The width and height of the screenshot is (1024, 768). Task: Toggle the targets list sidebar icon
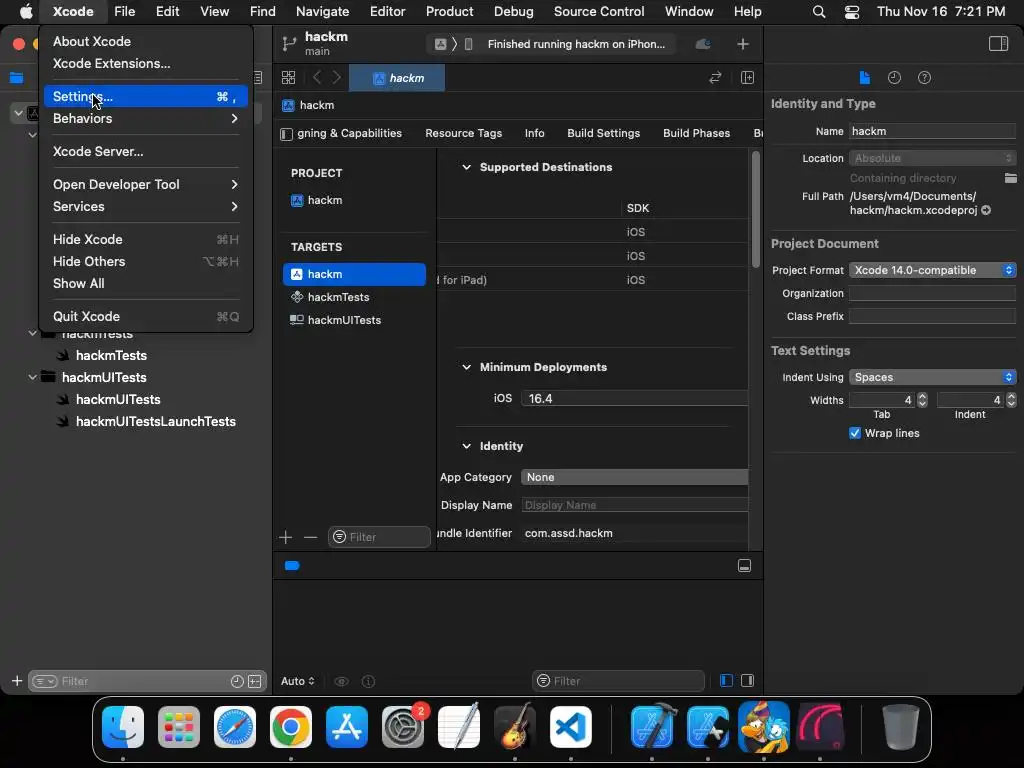(x=286, y=134)
